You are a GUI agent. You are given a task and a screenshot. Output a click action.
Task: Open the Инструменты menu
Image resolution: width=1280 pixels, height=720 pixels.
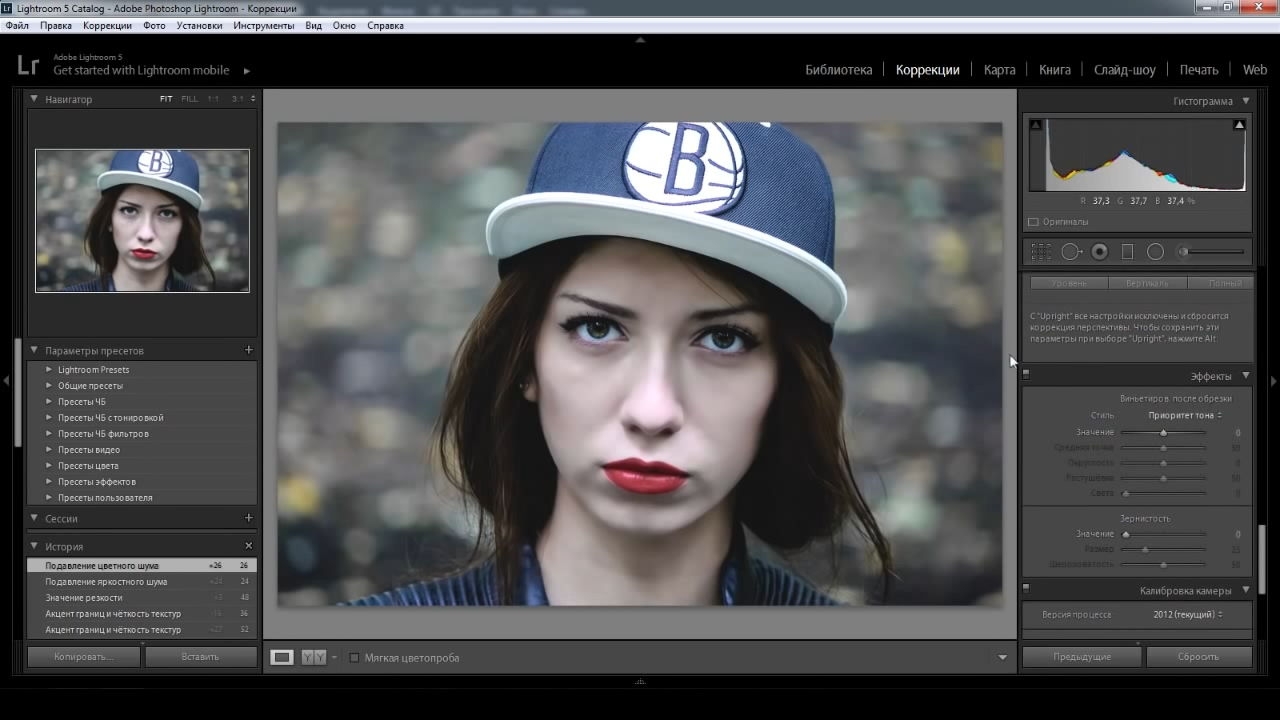[264, 25]
